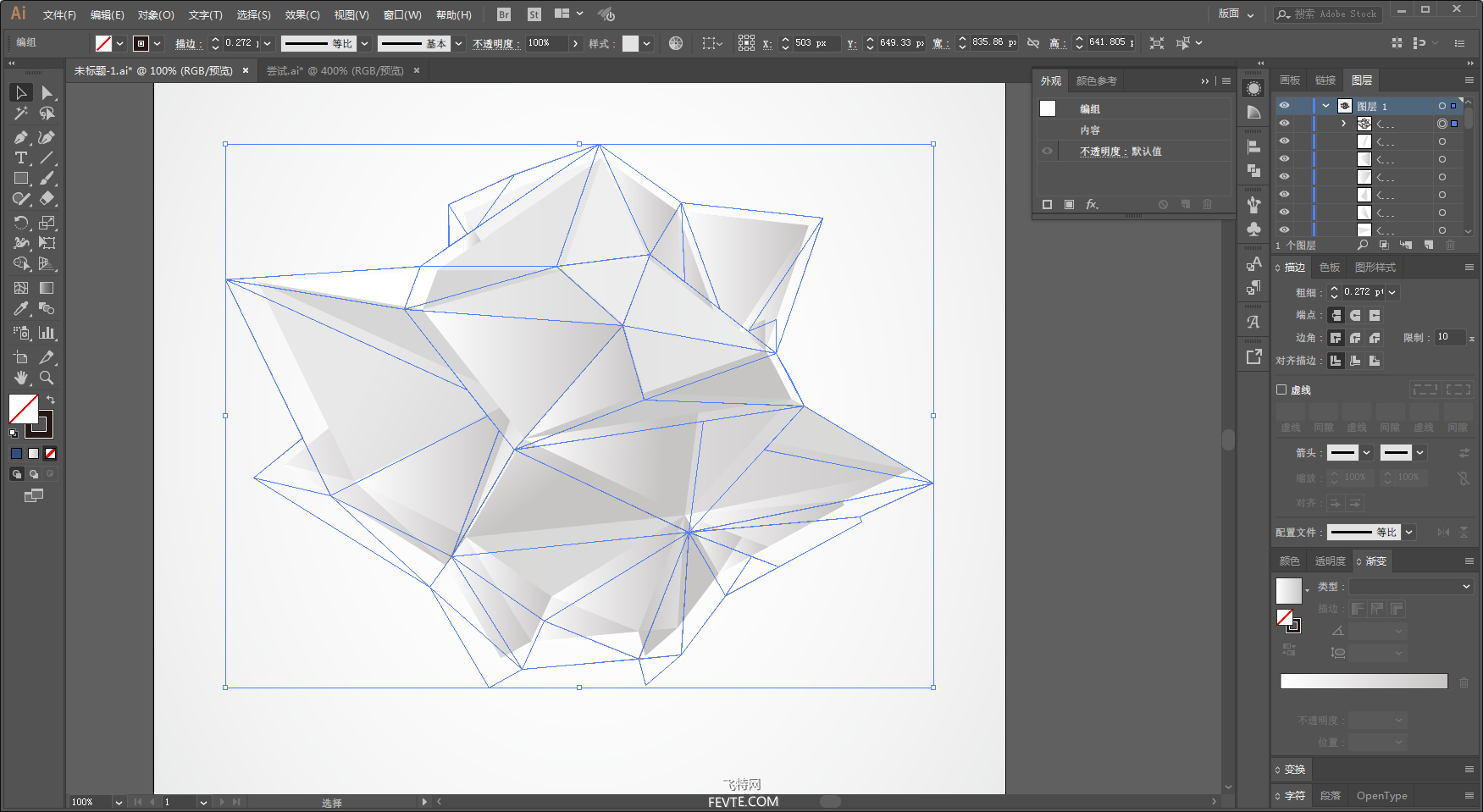Click the fill color swatch in toolbox
The image size is (1483, 812).
click(24, 409)
